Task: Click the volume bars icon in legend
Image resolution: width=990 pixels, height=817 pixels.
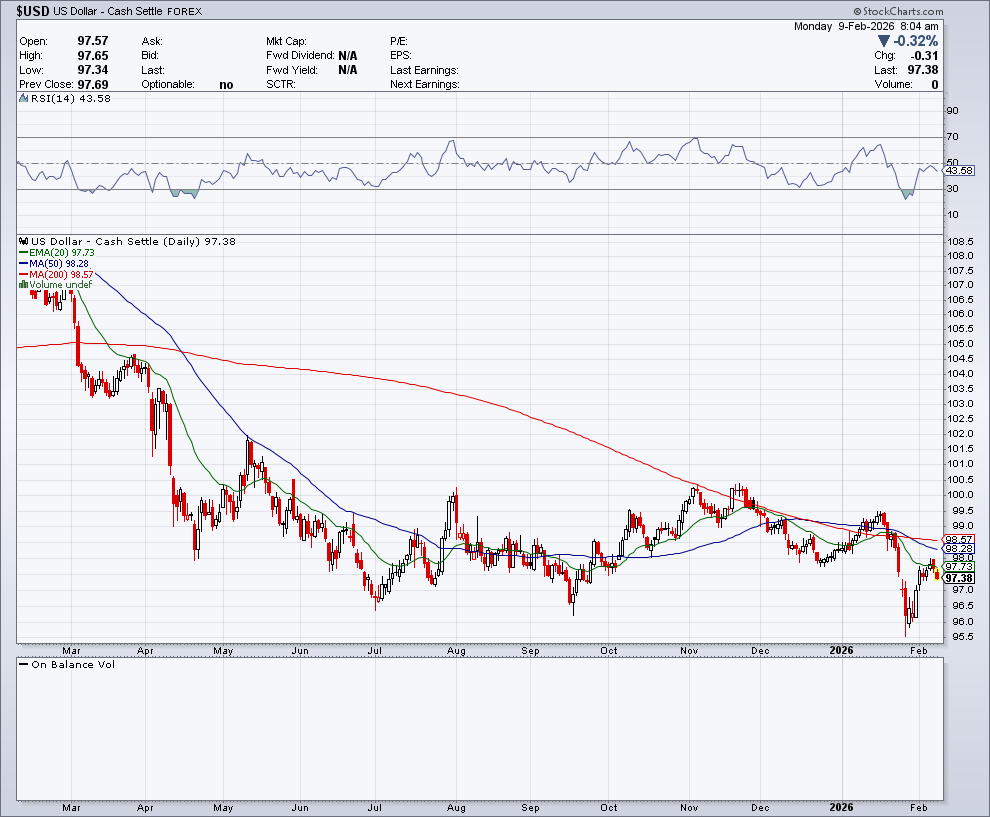Action: 24,285
